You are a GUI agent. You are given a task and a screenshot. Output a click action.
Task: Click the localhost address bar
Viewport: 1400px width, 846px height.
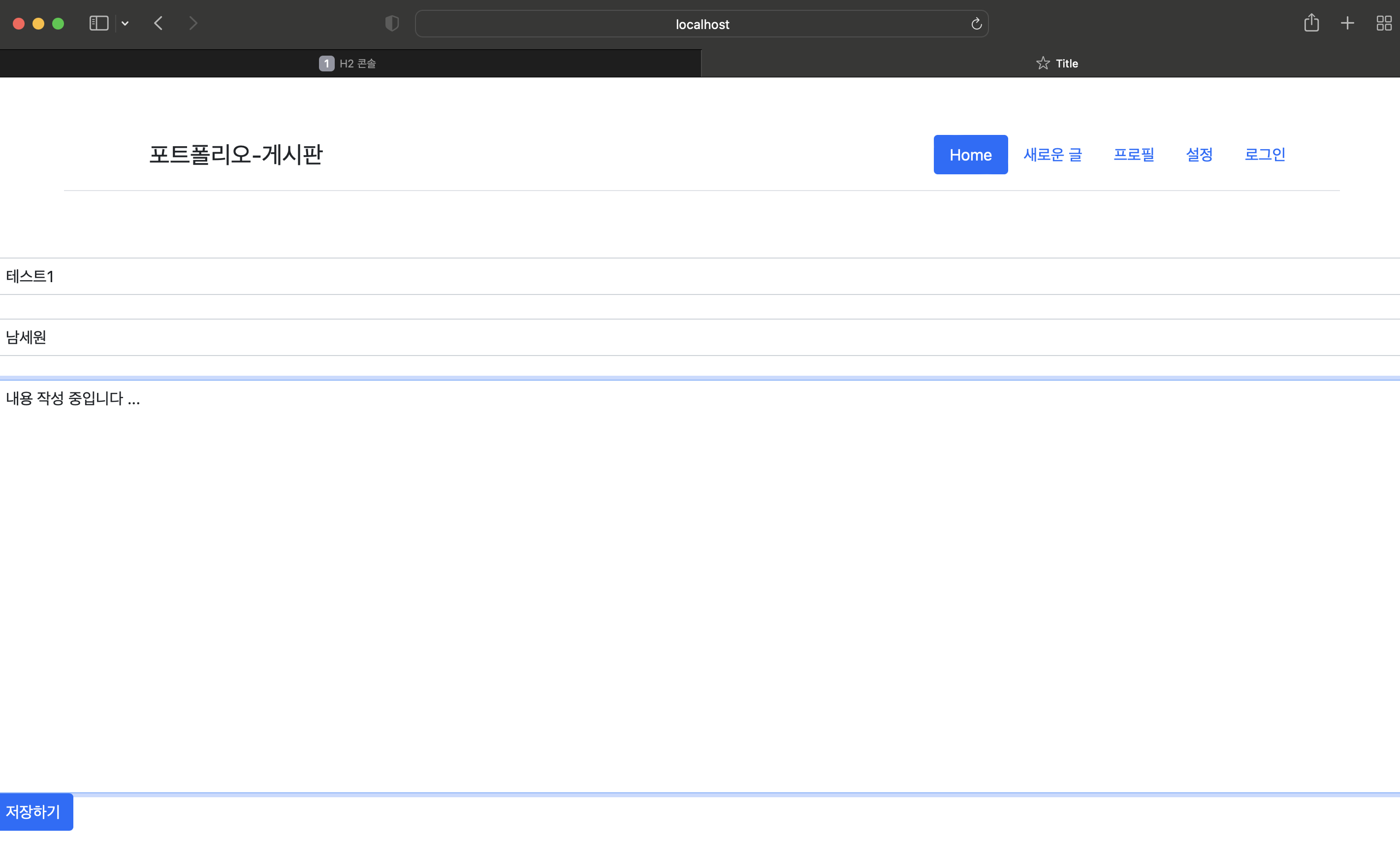(x=701, y=25)
